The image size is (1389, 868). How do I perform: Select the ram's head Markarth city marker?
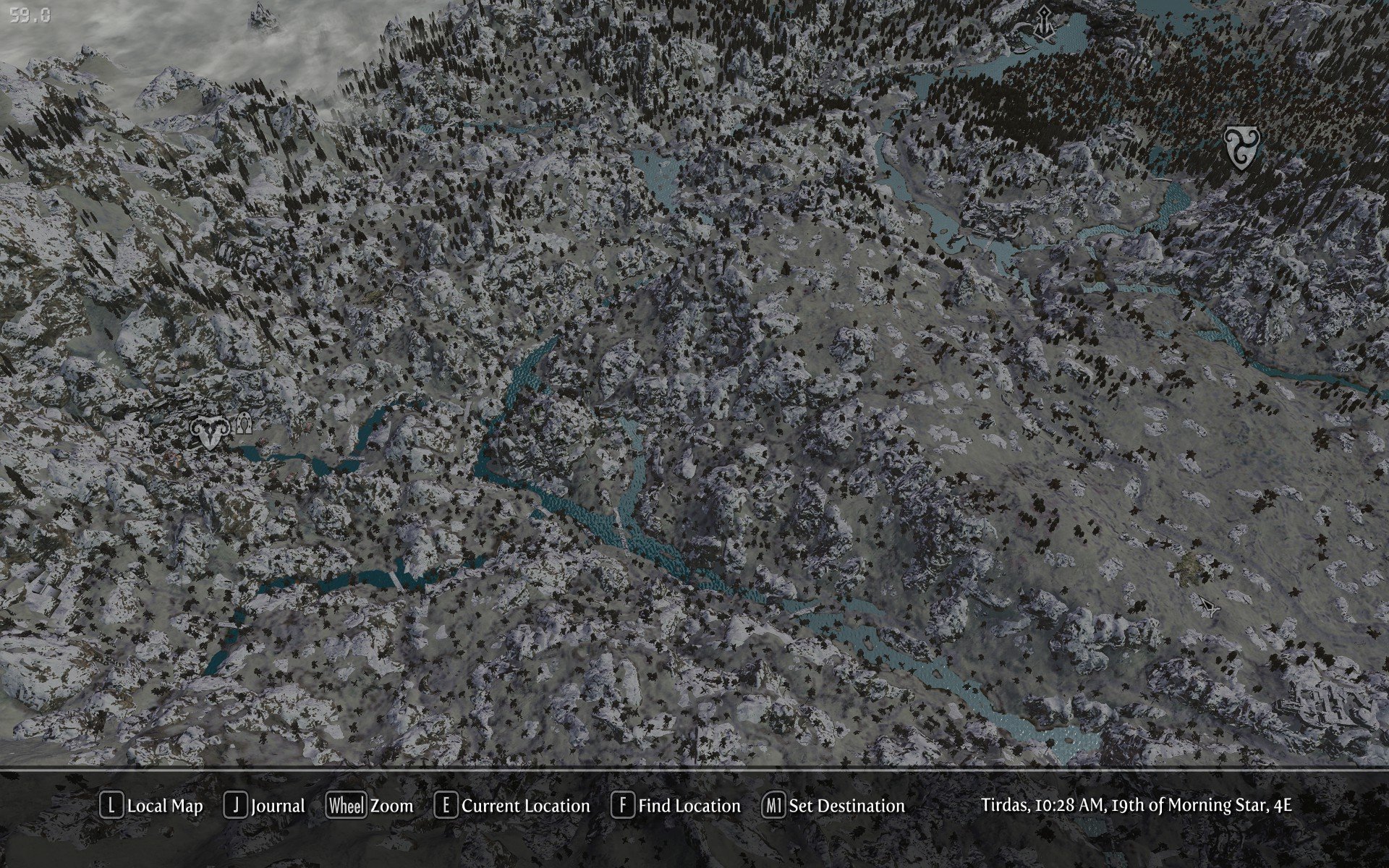click(211, 432)
